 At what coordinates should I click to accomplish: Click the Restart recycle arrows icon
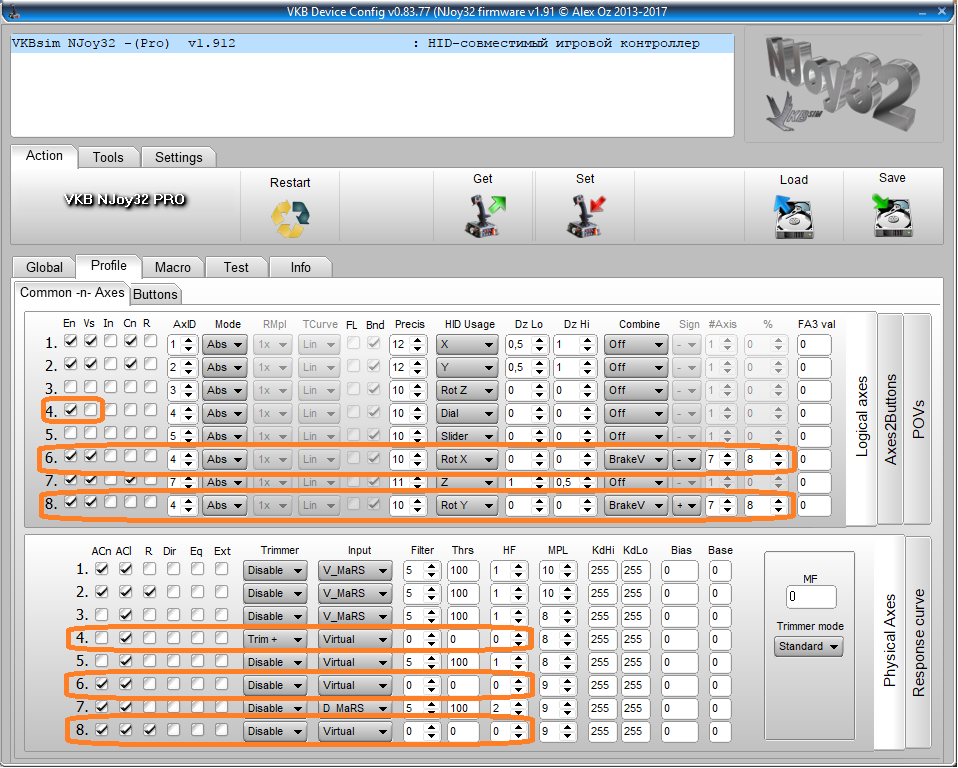click(290, 216)
